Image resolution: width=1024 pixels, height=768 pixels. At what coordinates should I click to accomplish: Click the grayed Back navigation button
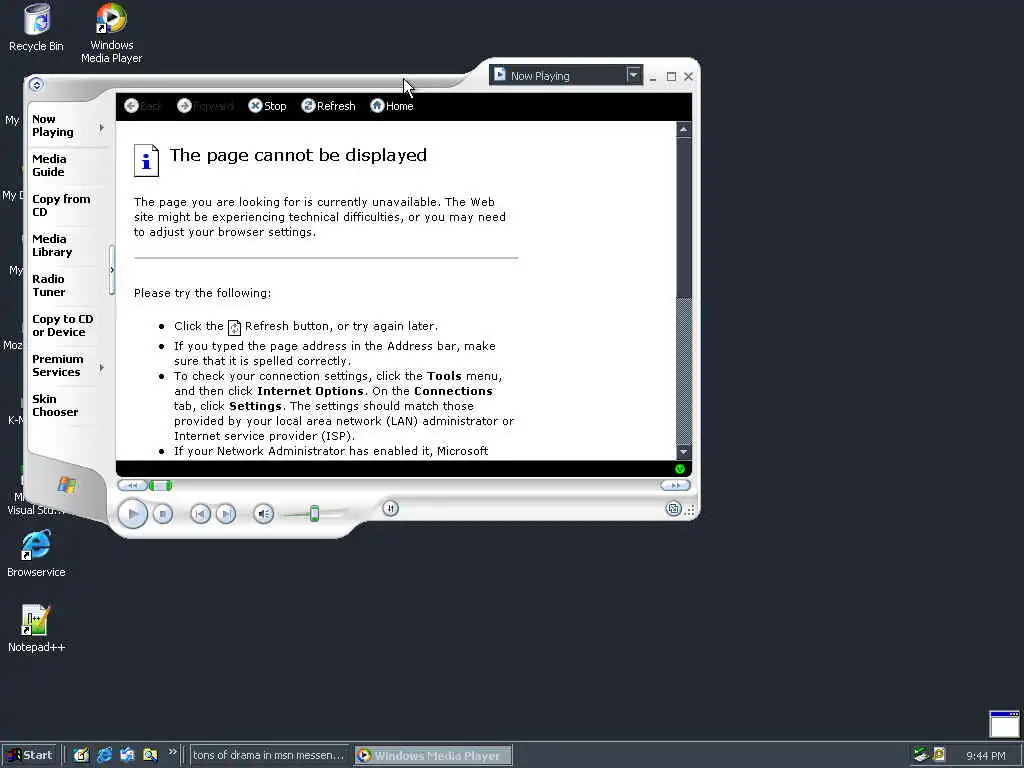142,106
